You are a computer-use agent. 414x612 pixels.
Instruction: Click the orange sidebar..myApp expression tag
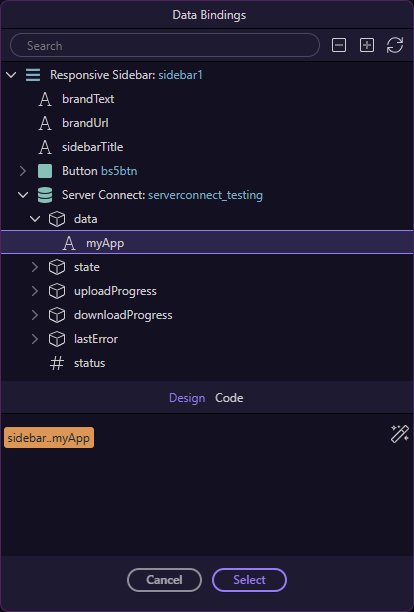[49, 438]
